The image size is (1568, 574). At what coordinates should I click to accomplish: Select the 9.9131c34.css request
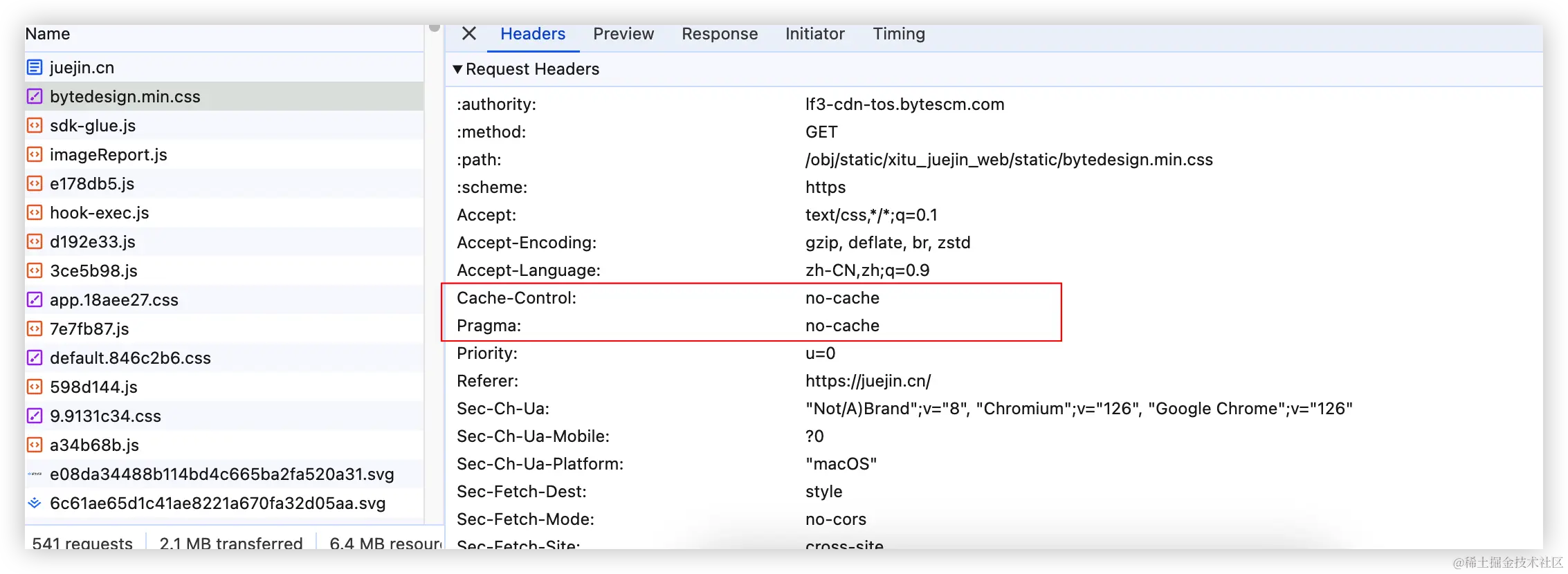point(224,416)
